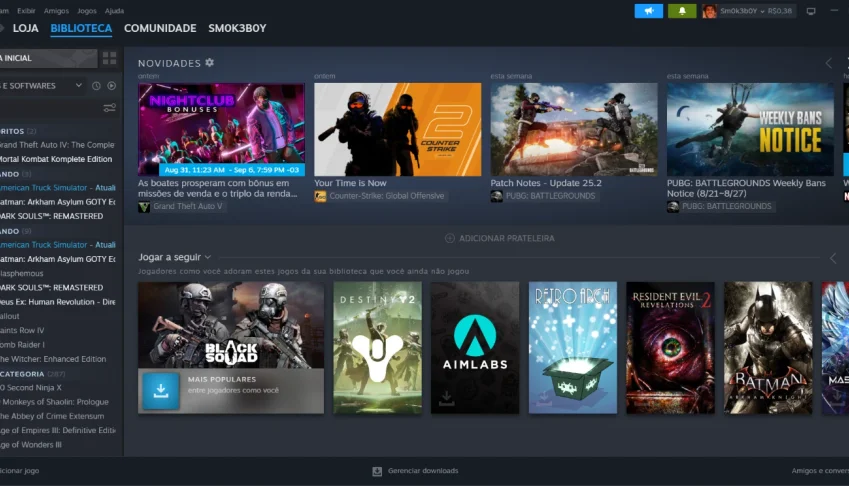Click the Aimlabs download arrow icon
Viewport: 849px width, 486px height.
(x=447, y=398)
